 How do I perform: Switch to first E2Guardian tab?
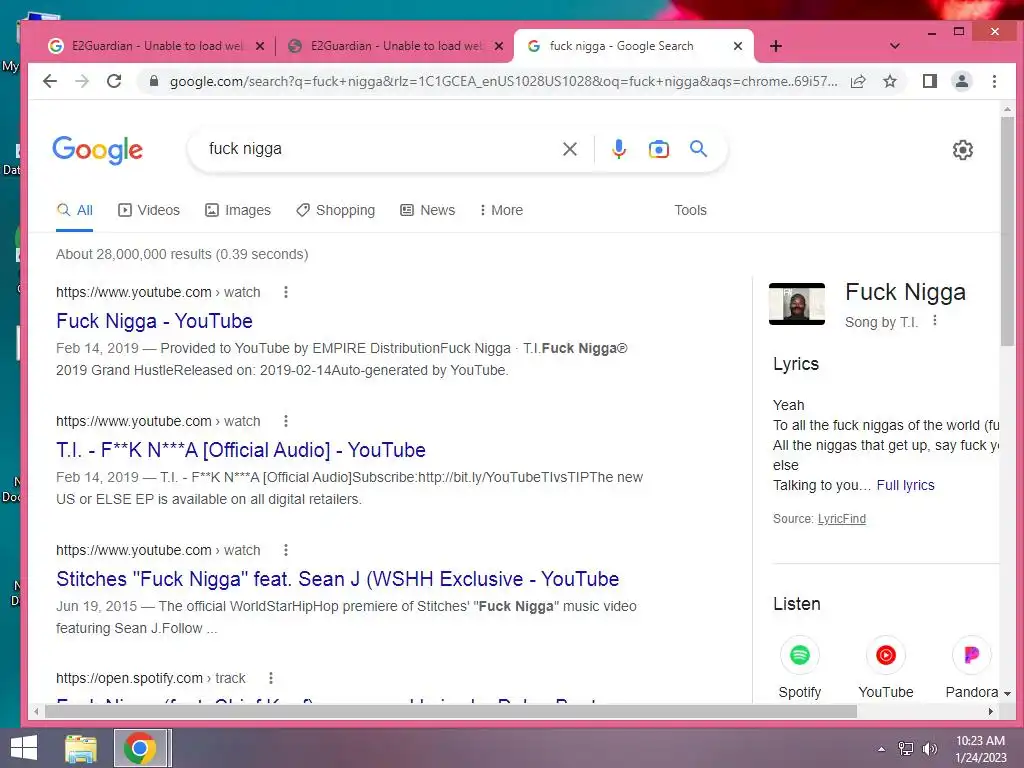(155, 46)
